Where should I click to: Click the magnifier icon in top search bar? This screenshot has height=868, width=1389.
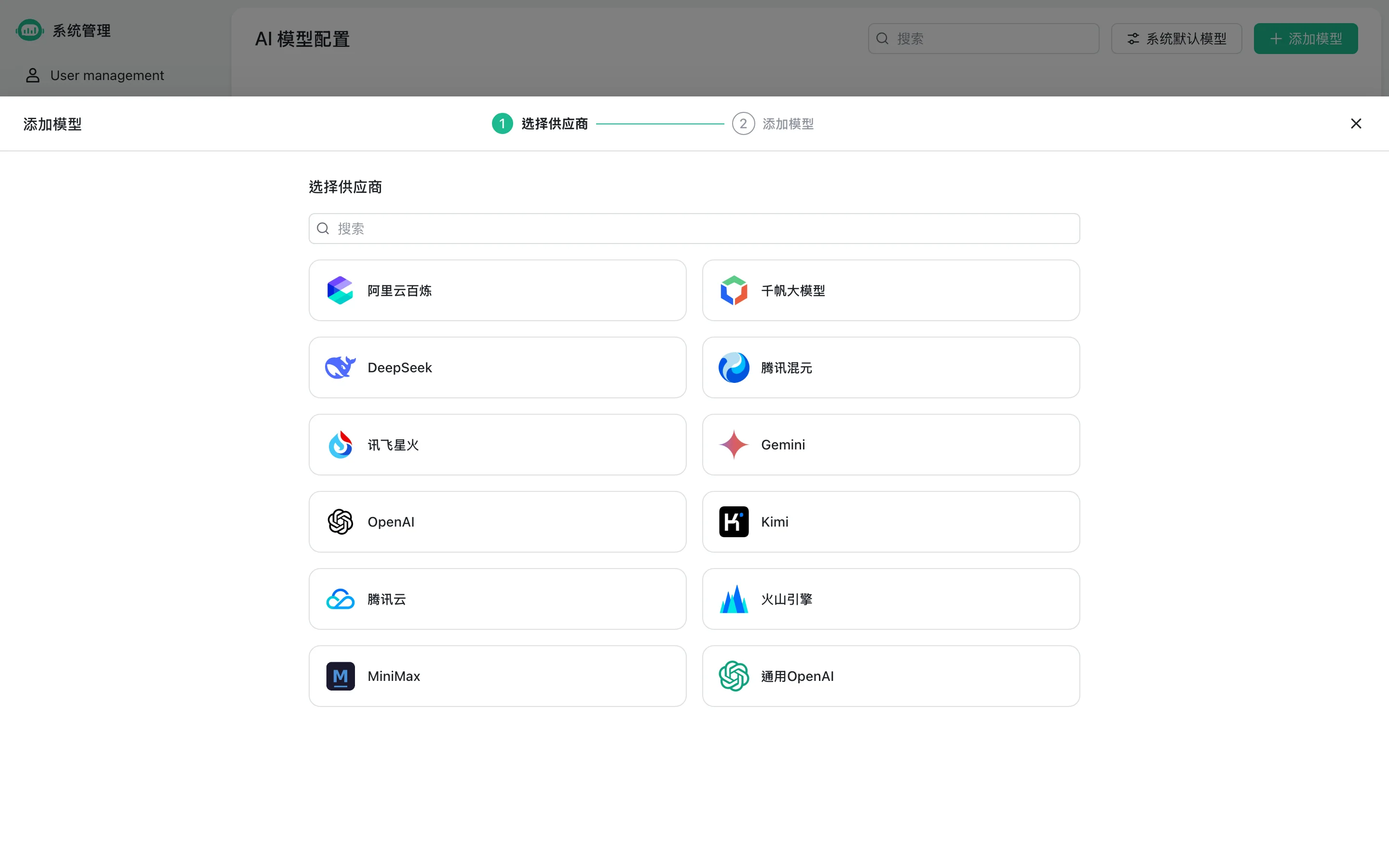pos(882,39)
